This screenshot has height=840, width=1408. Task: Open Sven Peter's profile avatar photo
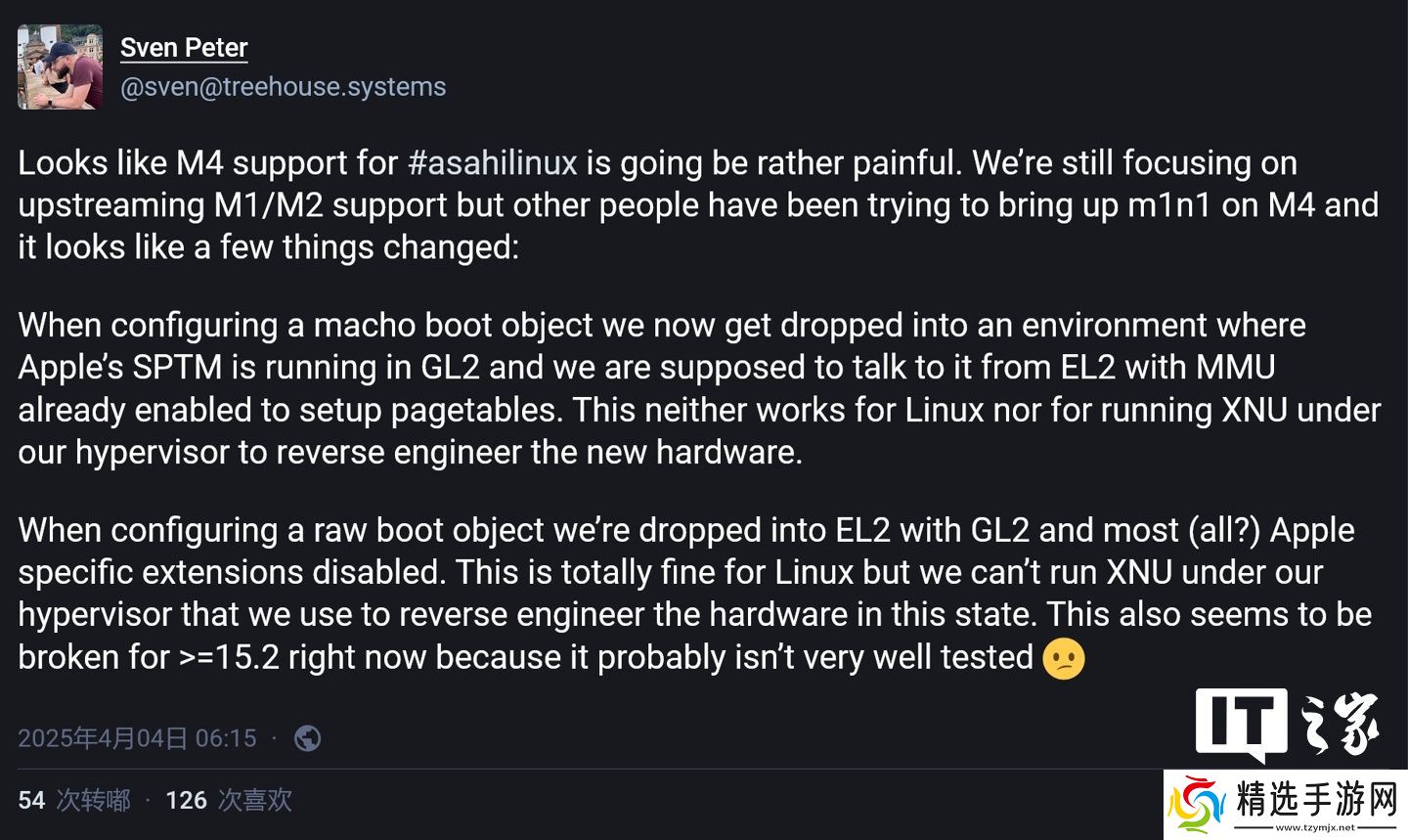tap(60, 66)
